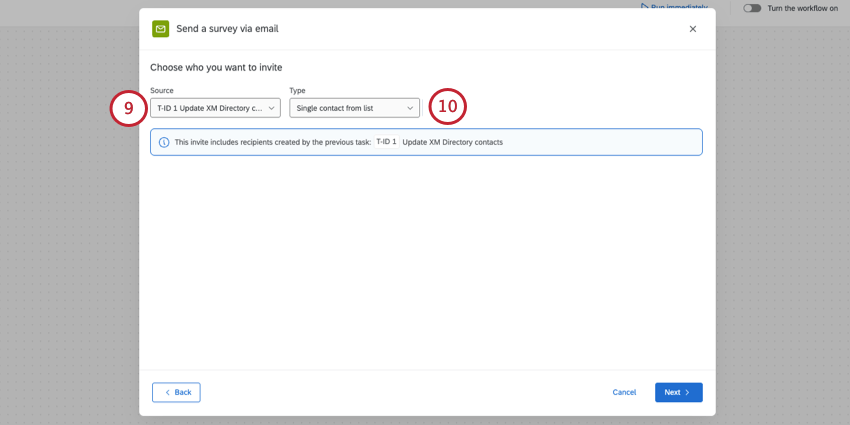Click the 'Send a survey via email' title

coord(227,29)
